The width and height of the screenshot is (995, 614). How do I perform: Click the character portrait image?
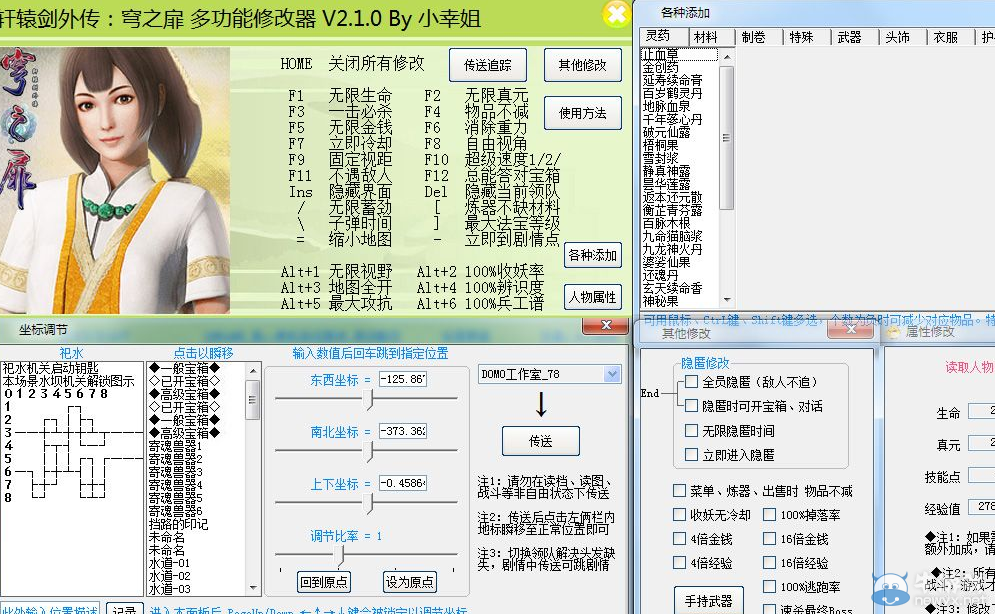click(114, 180)
